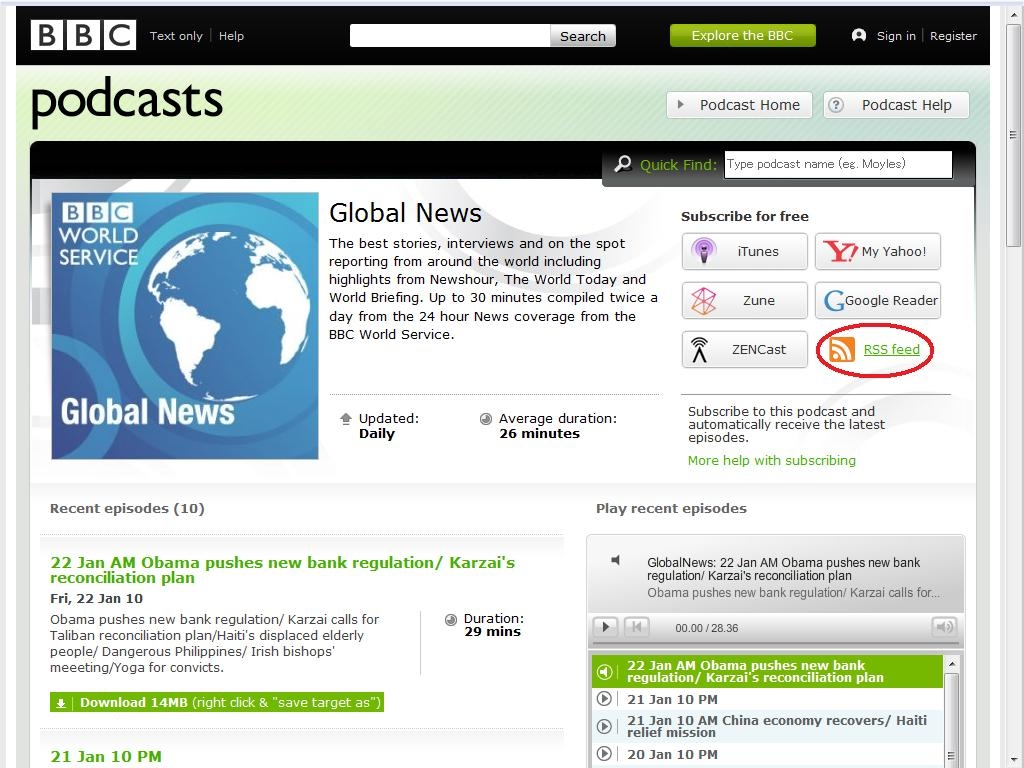Click the episode Duration clock icon
Viewport: 1024px width, 768px height.
coord(451,619)
